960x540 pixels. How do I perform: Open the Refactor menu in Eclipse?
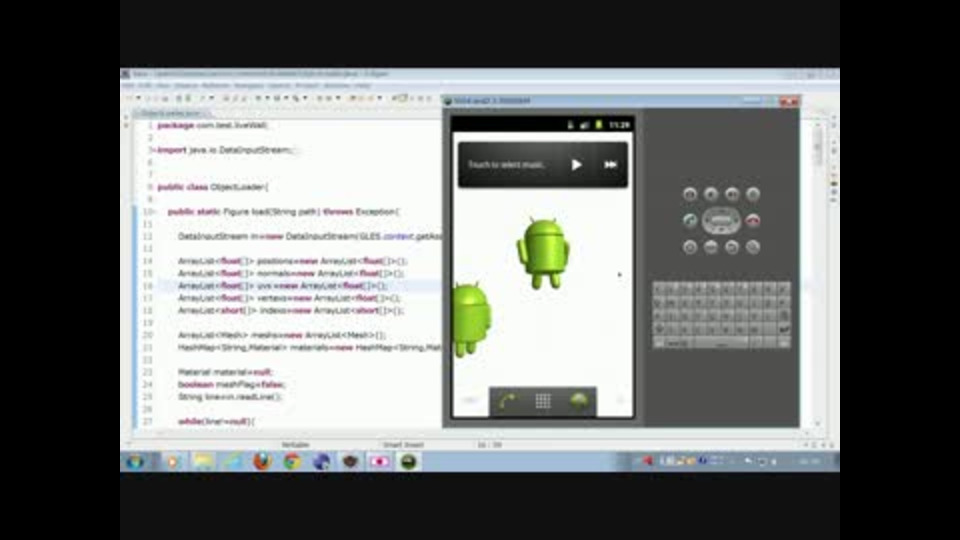216,86
